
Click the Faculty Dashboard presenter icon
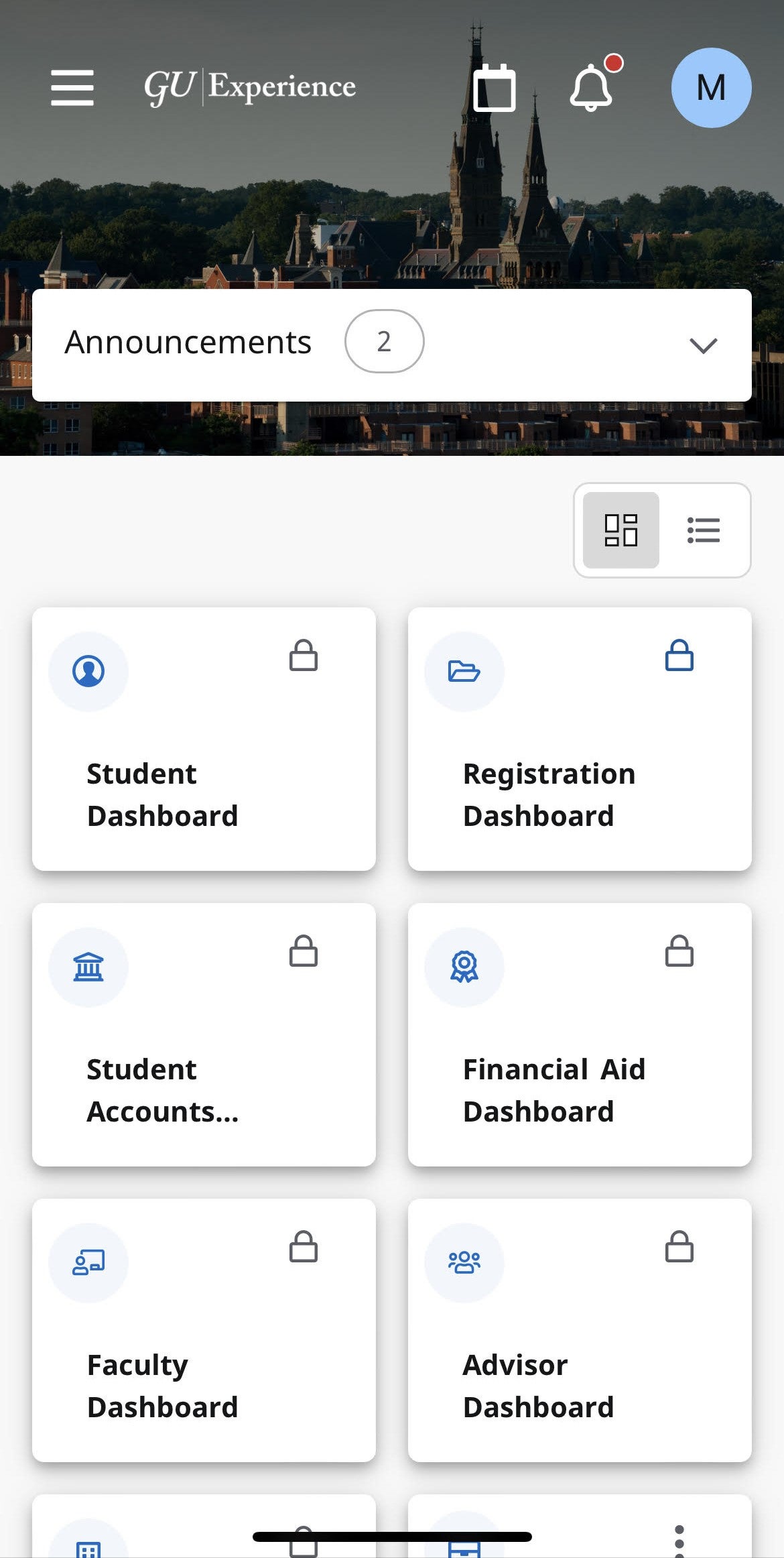[x=88, y=1262]
